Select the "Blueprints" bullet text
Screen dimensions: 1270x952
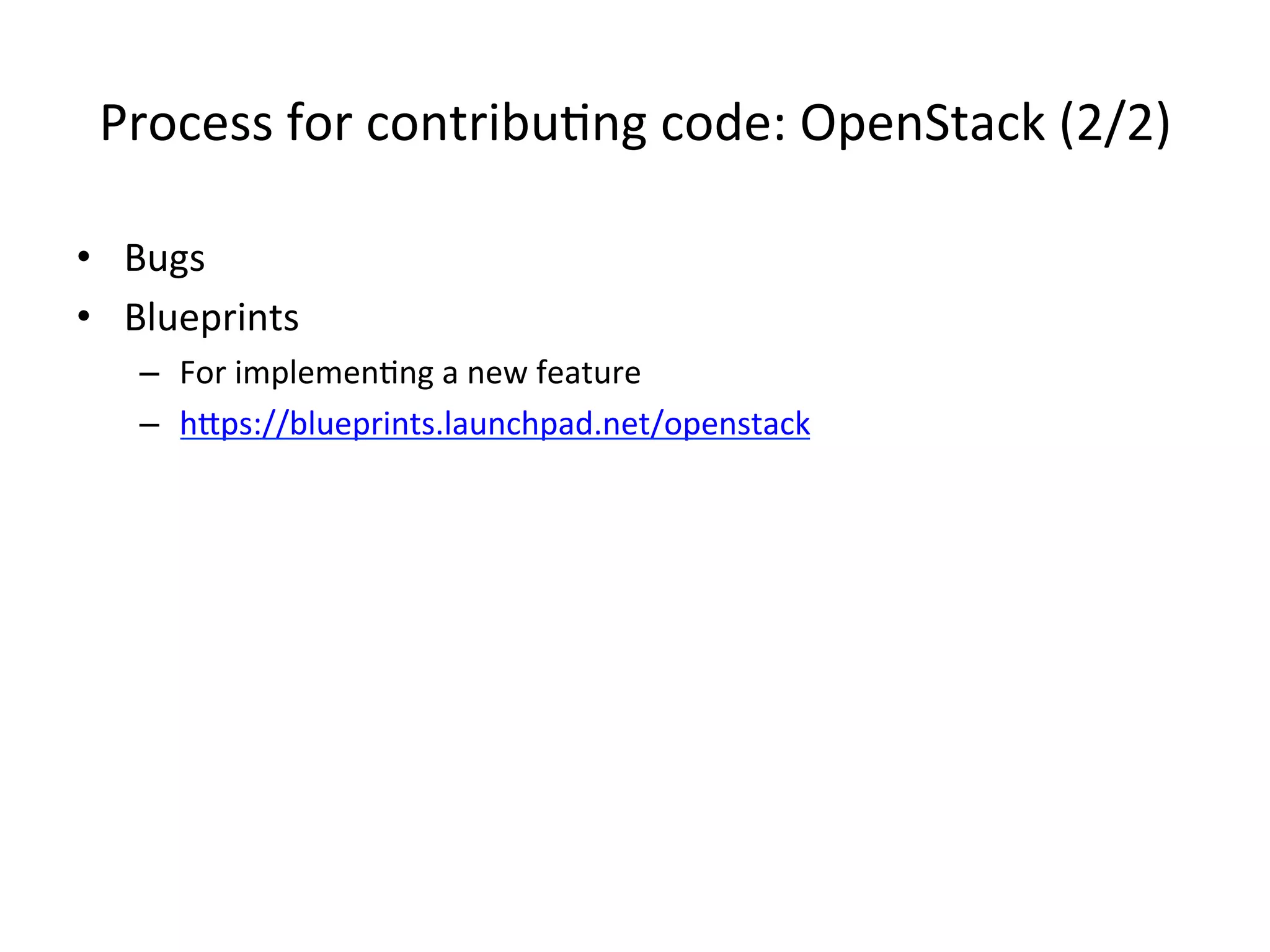pyautogui.click(x=211, y=317)
